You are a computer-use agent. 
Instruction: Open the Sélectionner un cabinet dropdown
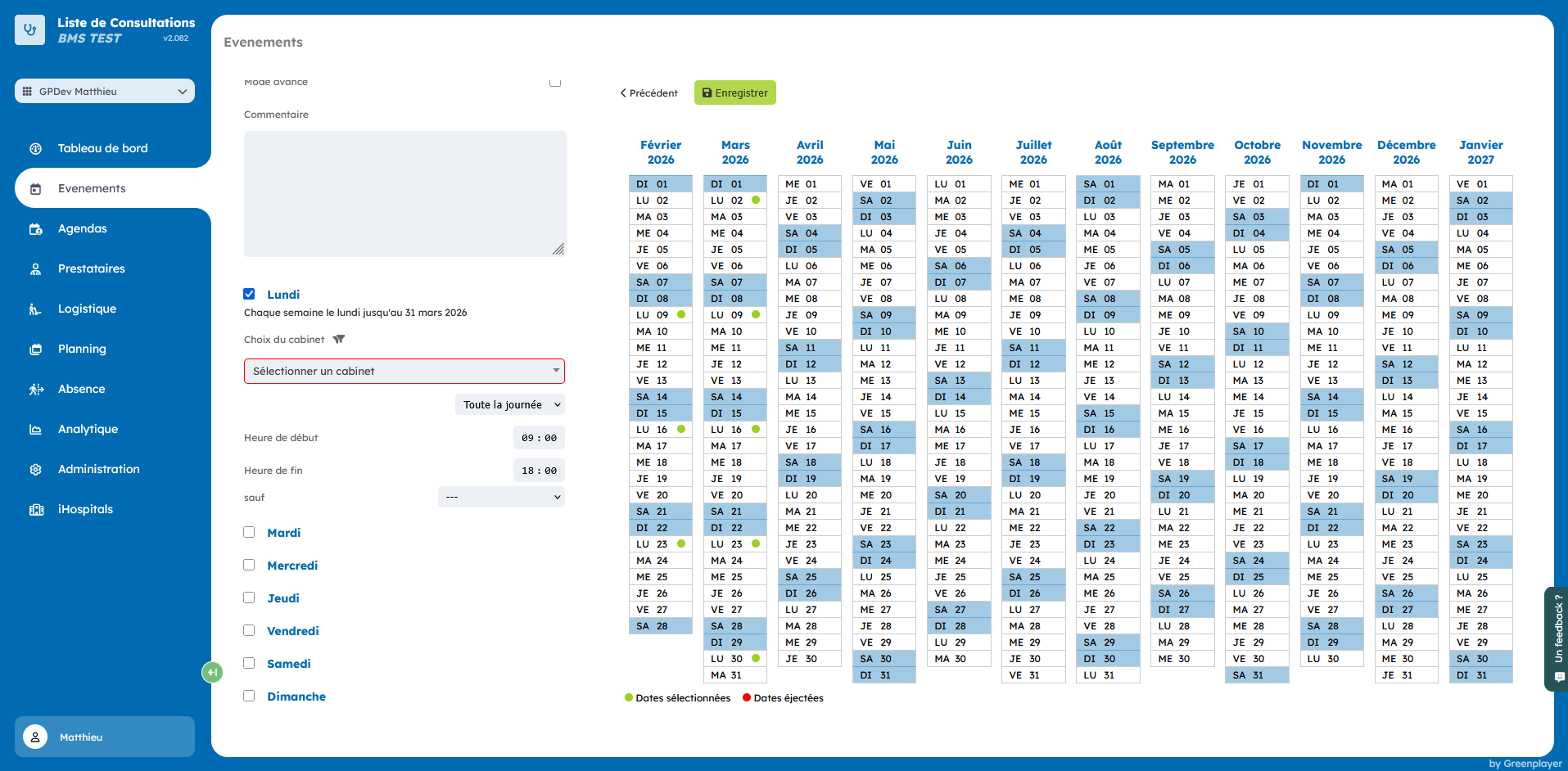coord(404,372)
